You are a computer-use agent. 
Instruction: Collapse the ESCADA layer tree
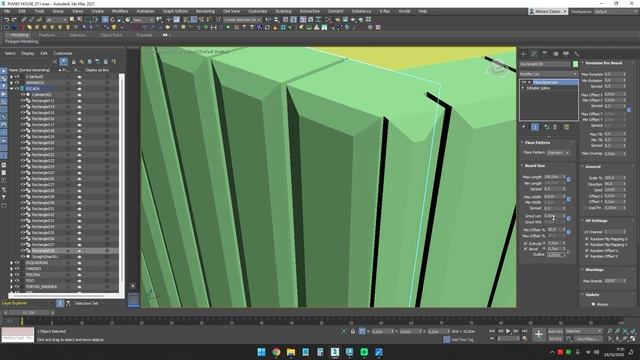coord(11,89)
